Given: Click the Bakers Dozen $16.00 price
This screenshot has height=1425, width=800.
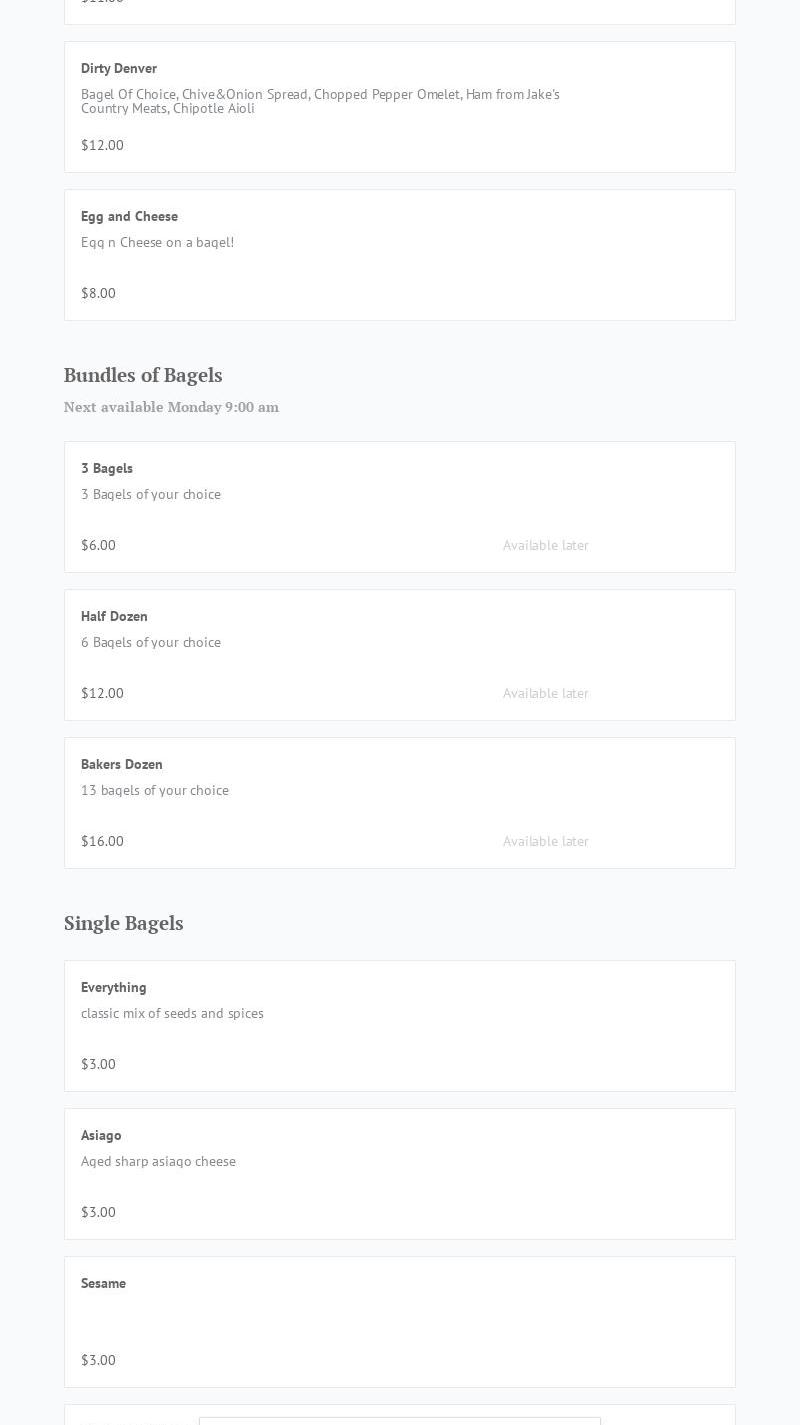Looking at the screenshot, I should pos(102,841).
